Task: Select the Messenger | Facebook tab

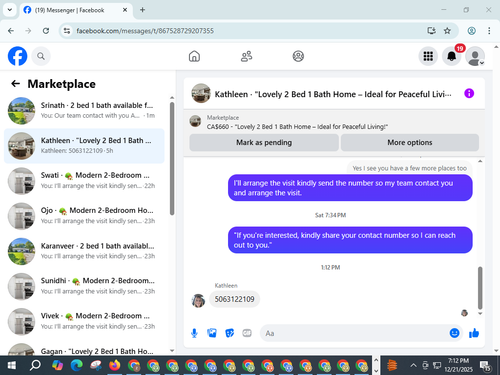Action: [76, 10]
